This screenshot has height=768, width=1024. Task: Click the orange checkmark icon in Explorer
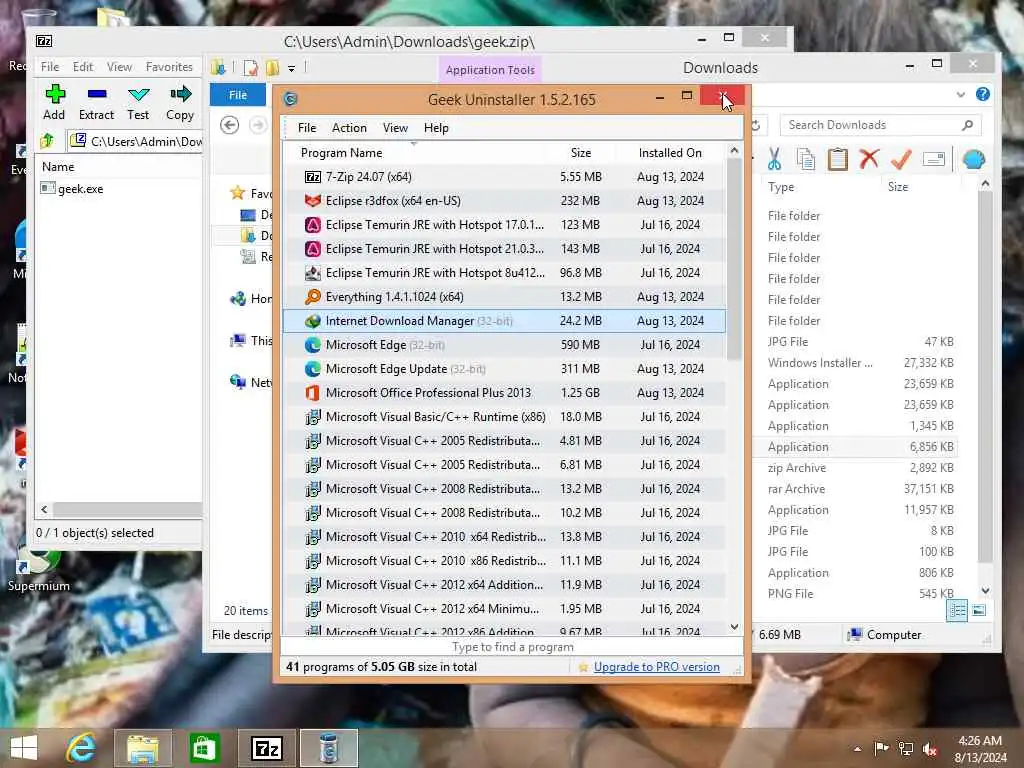(x=901, y=159)
